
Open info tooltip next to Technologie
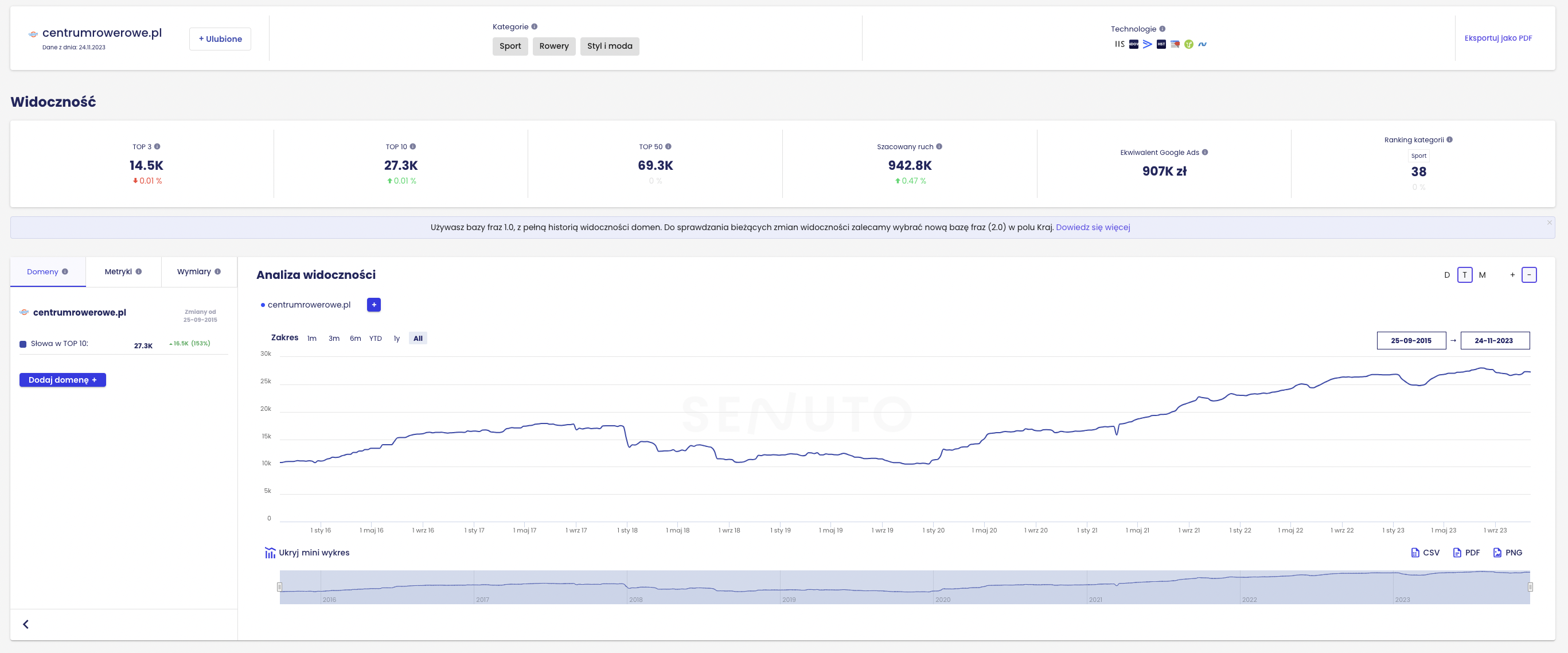[x=1162, y=29]
